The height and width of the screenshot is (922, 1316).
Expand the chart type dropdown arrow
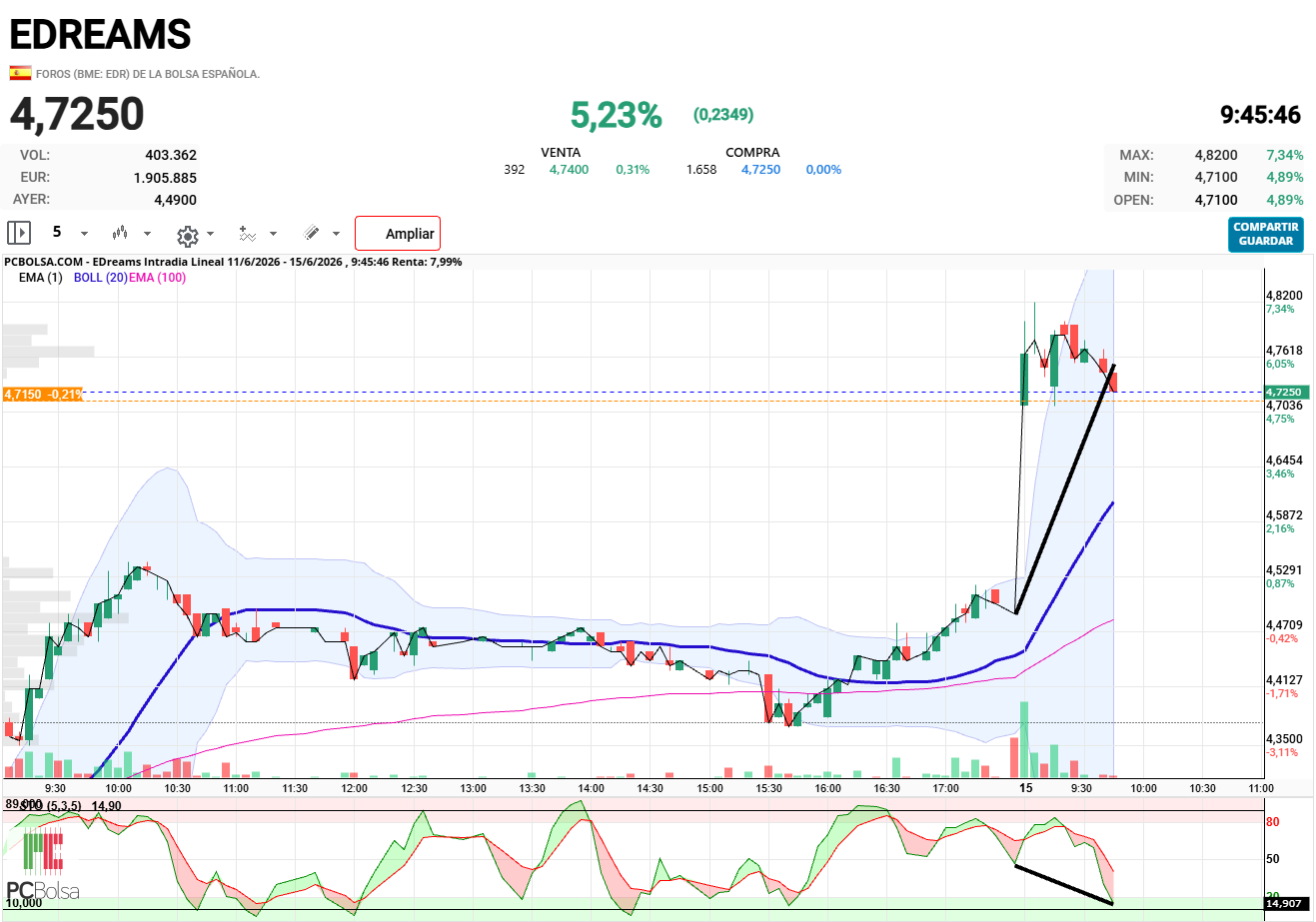147,234
